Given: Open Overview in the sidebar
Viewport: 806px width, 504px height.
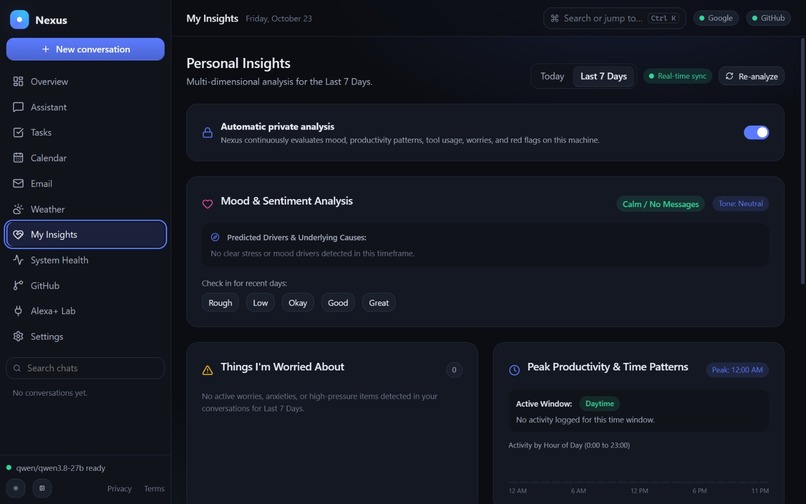Looking at the screenshot, I should click(85, 81).
